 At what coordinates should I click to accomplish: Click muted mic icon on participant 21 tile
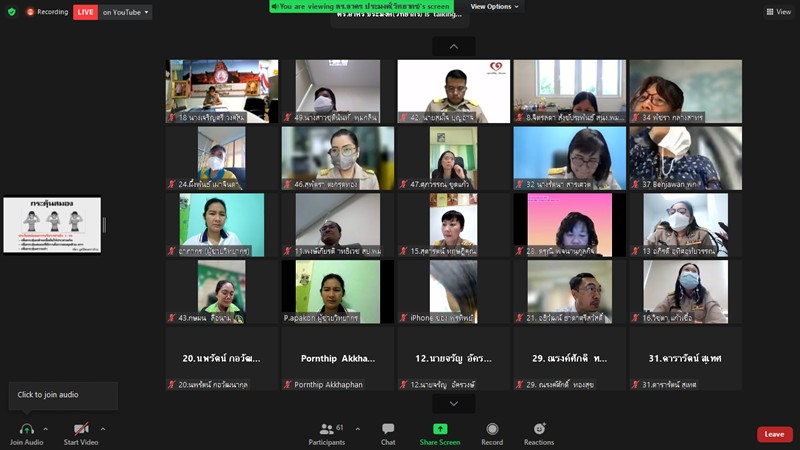(x=520, y=318)
